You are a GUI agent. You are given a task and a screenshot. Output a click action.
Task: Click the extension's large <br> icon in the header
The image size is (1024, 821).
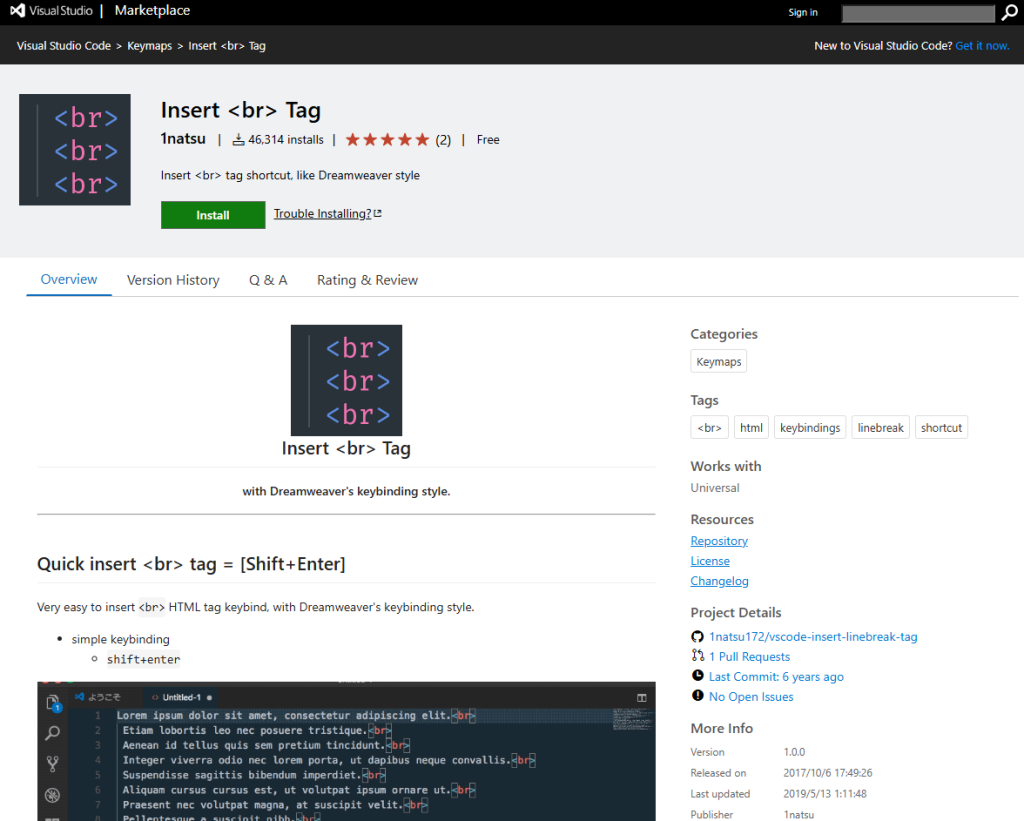tap(74, 150)
